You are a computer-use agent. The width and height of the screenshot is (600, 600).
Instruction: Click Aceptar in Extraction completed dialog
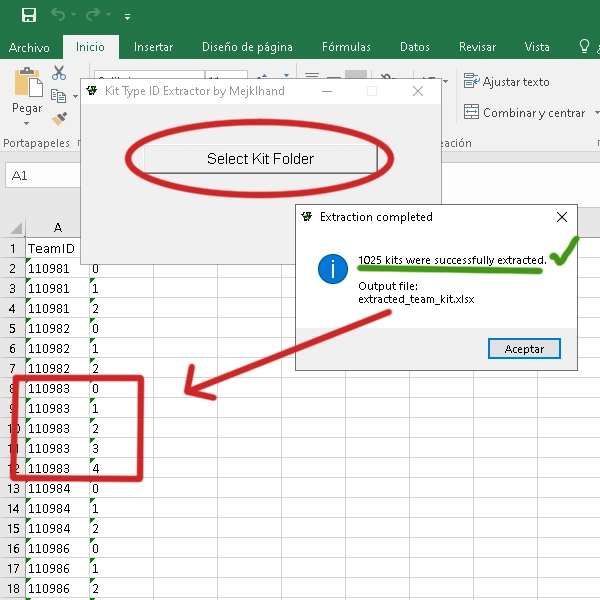click(524, 349)
